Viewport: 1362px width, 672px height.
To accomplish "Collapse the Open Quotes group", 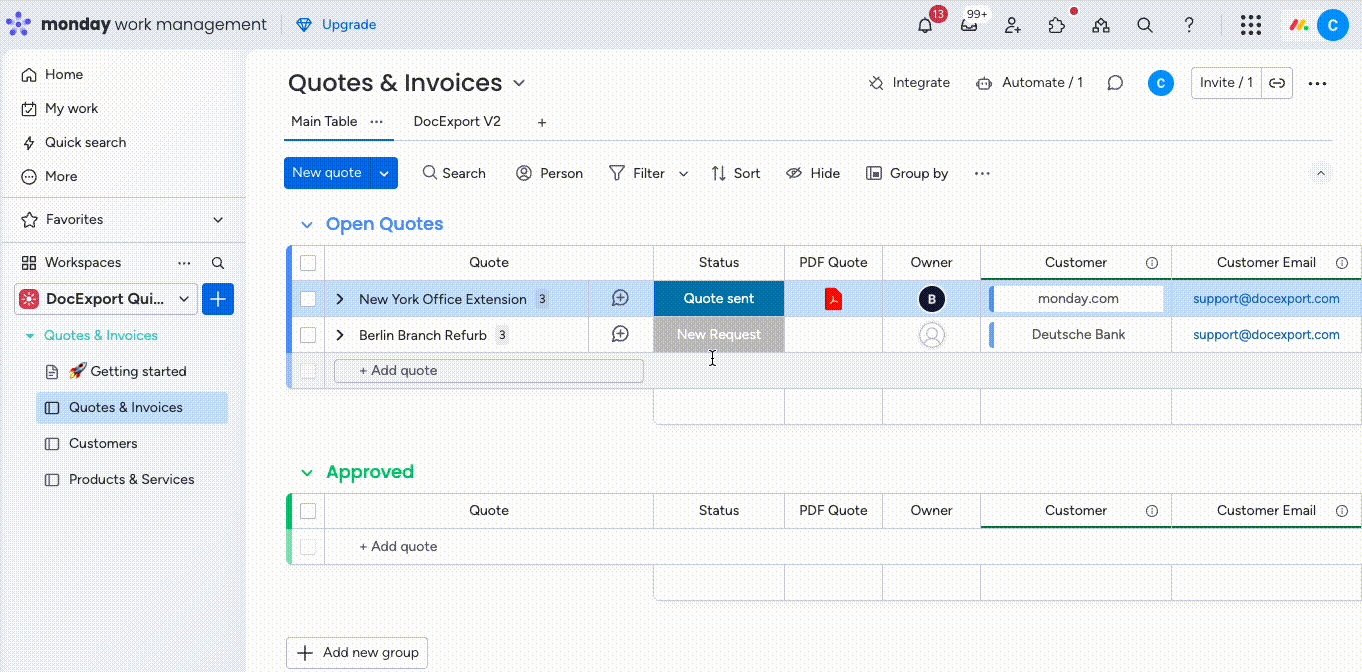I will (307, 225).
